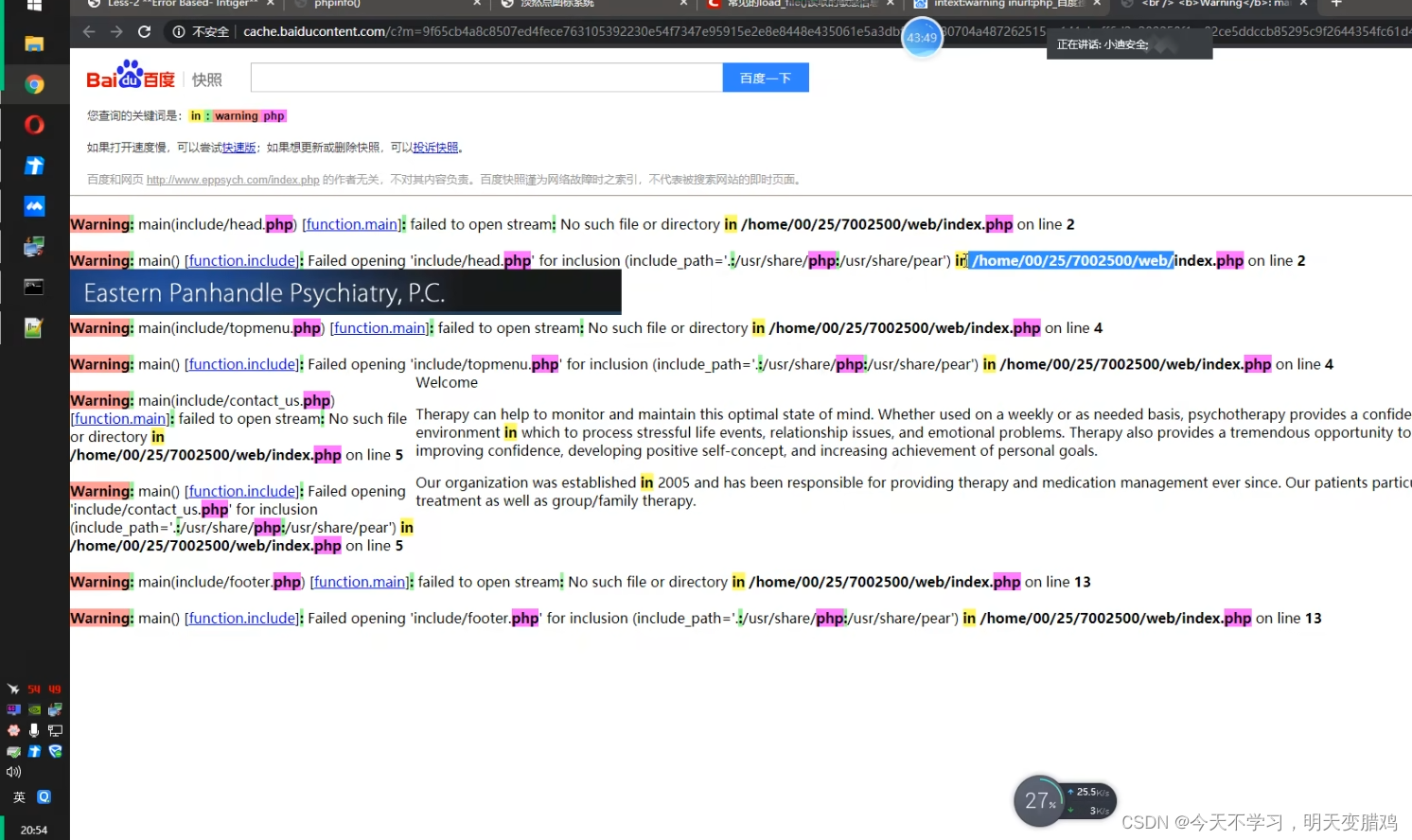Click the 'Welcome' heading text
Image resolution: width=1412 pixels, height=840 pixels.
(x=447, y=382)
